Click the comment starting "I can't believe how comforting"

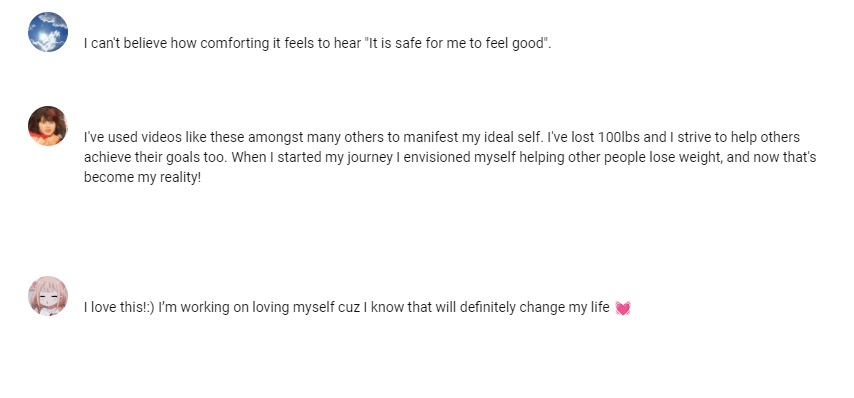point(318,44)
